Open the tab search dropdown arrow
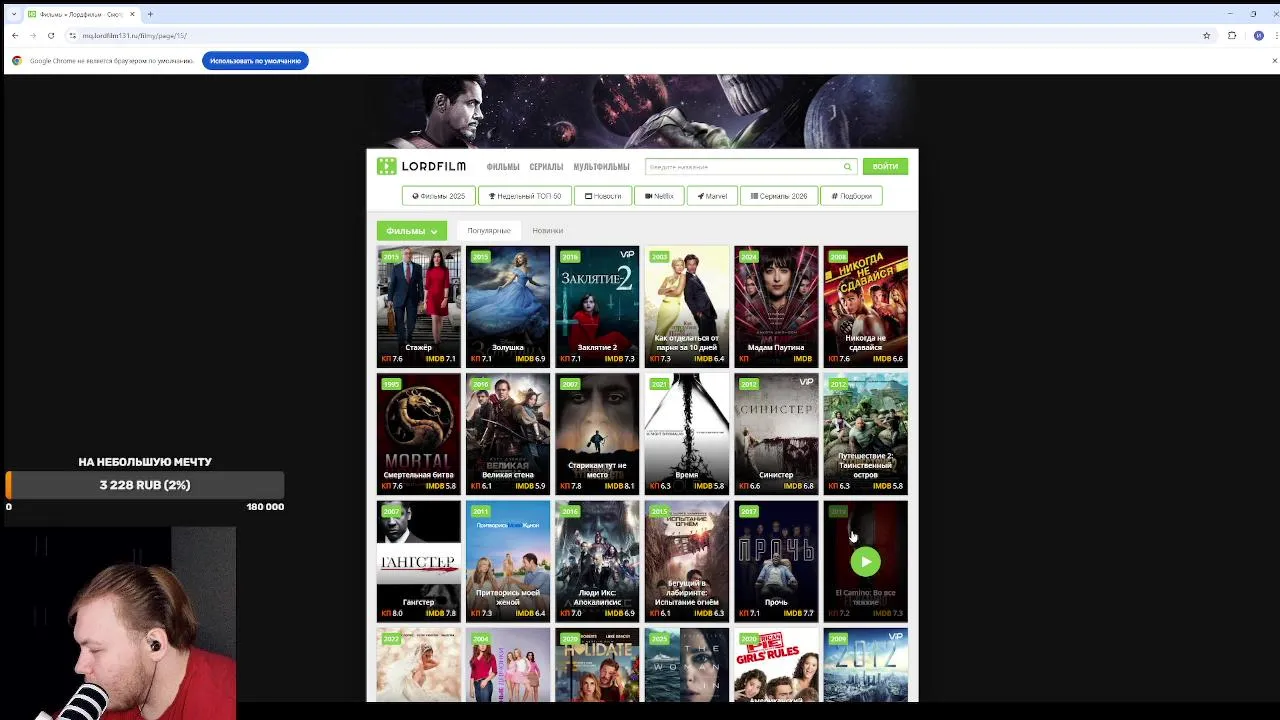The height and width of the screenshot is (720, 1280). coord(13,14)
